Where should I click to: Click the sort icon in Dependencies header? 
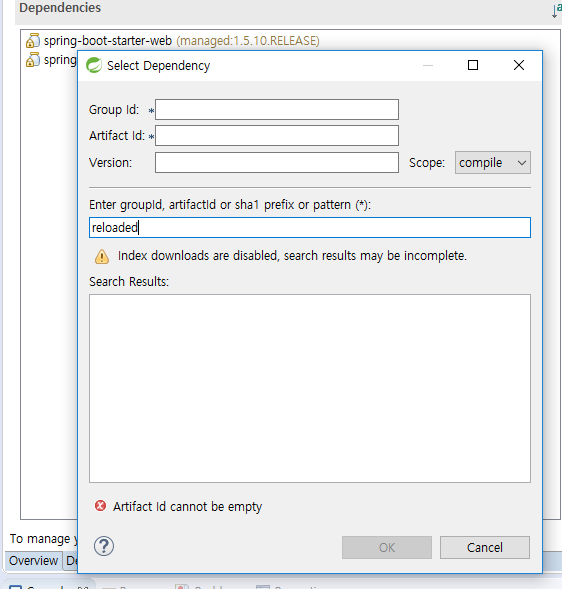coord(557,11)
